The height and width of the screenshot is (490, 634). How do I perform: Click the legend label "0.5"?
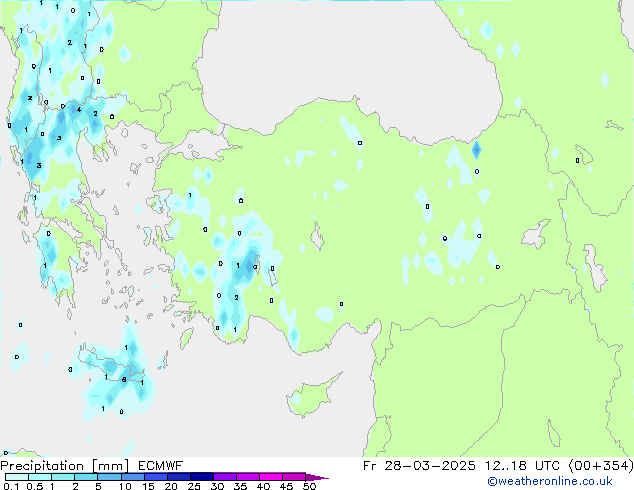click(35, 486)
